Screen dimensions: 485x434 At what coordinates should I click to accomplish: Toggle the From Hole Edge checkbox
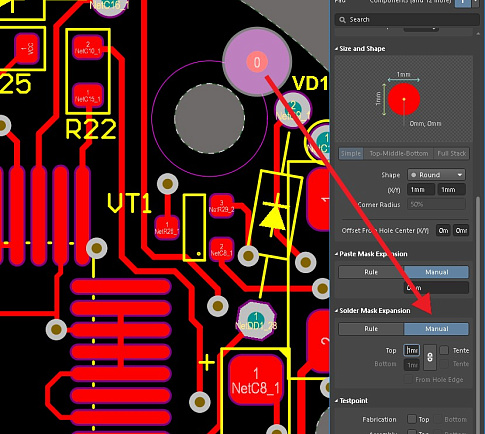(408, 379)
